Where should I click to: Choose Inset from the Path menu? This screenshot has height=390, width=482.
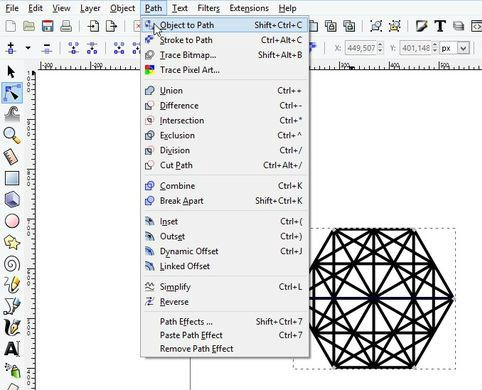pyautogui.click(x=225, y=222)
